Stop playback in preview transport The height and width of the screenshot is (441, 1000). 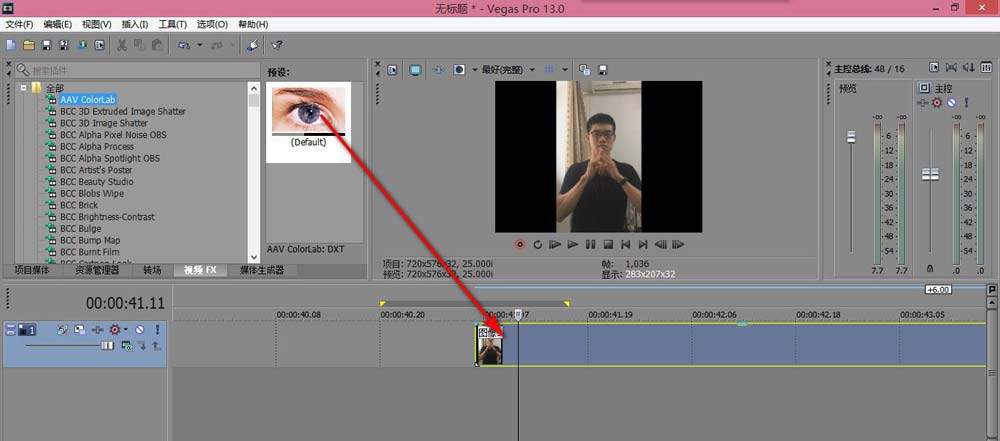click(x=608, y=244)
